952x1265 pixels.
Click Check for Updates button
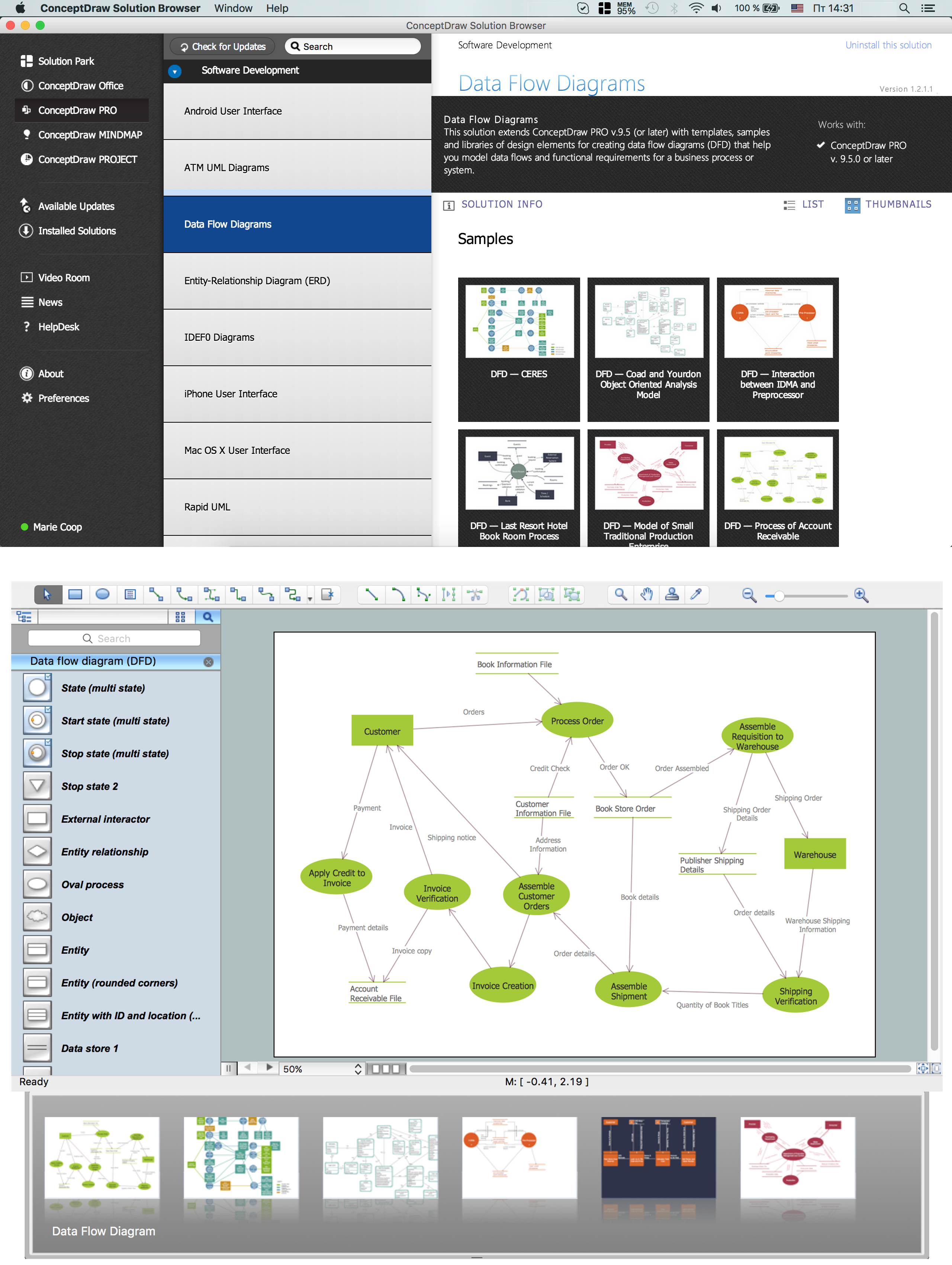(223, 47)
